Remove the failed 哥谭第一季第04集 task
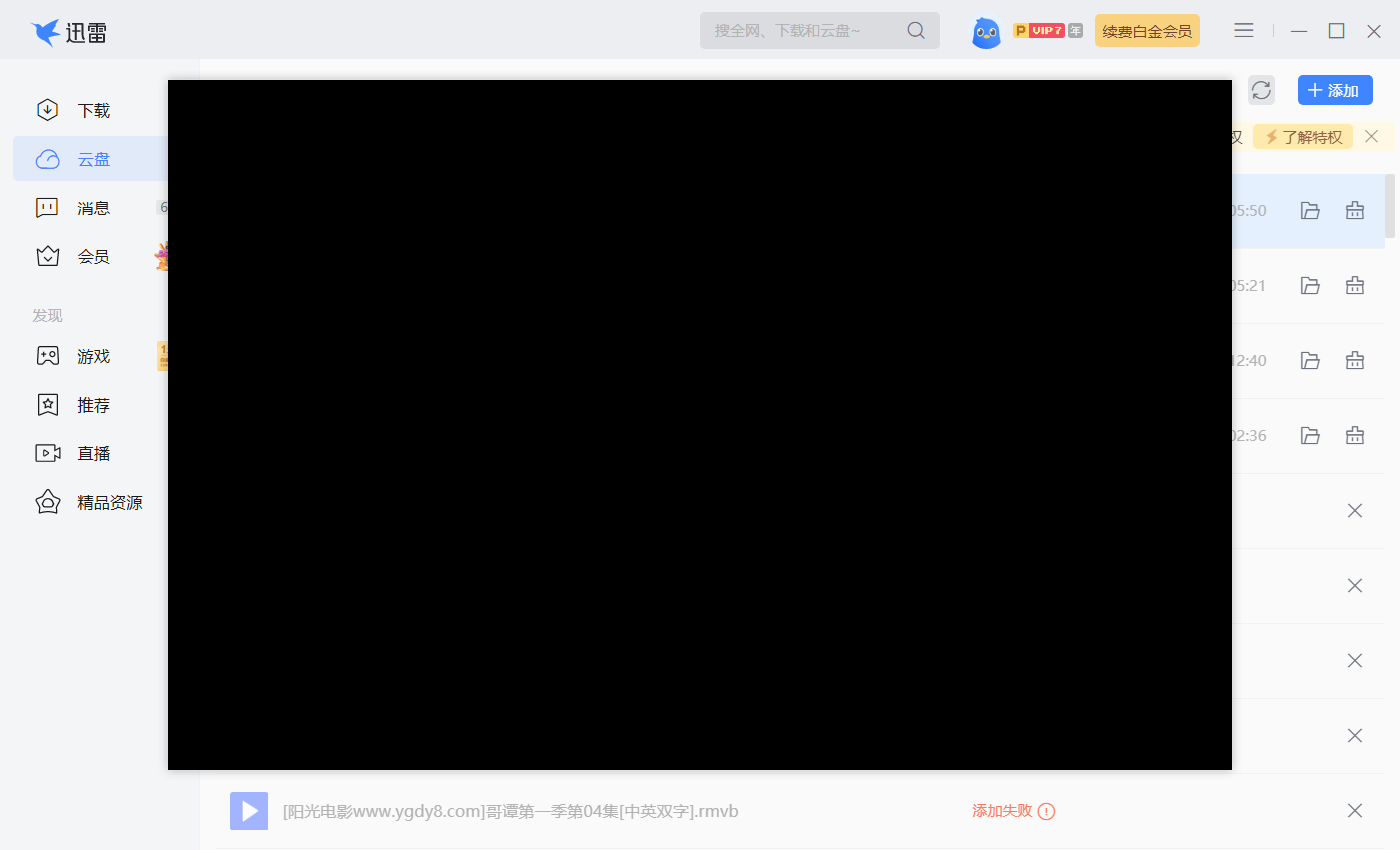The image size is (1400, 850). click(1354, 810)
